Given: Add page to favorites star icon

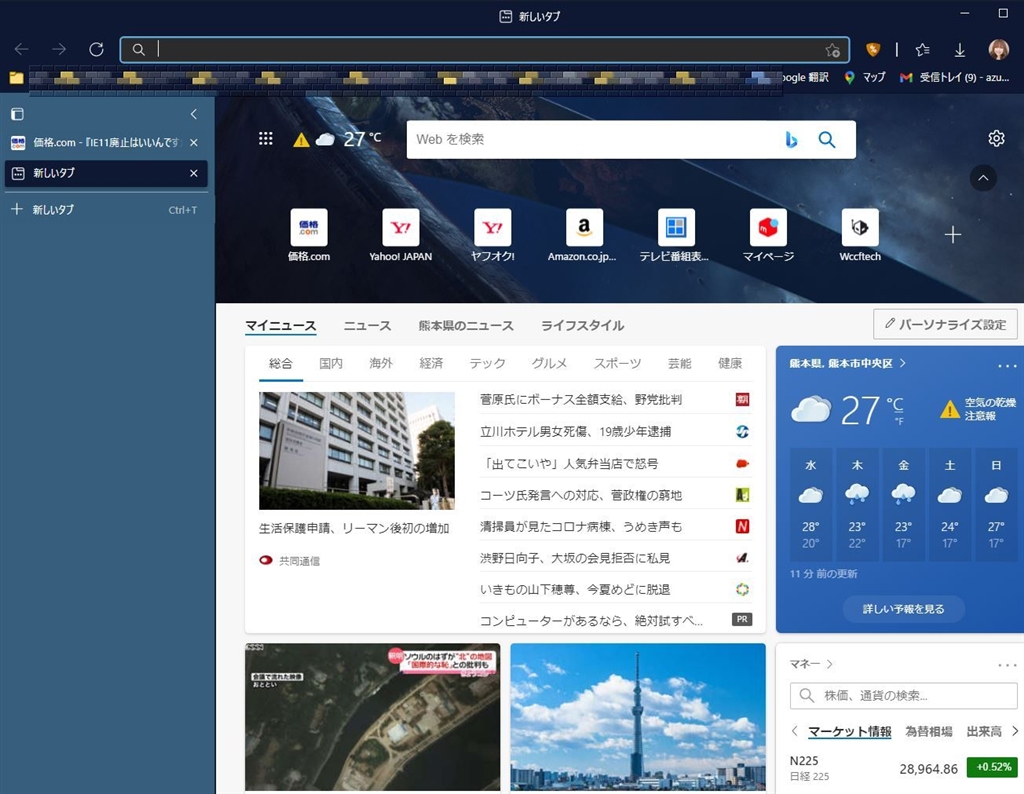Looking at the screenshot, I should click(832, 50).
